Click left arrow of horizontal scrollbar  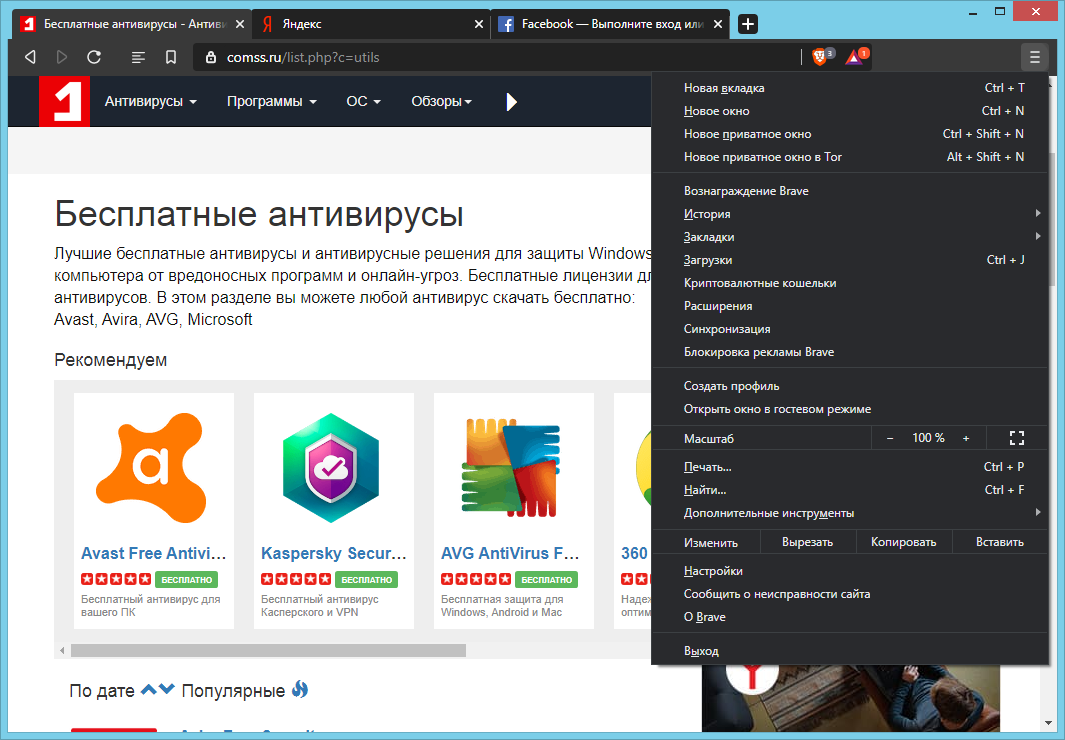(x=62, y=650)
